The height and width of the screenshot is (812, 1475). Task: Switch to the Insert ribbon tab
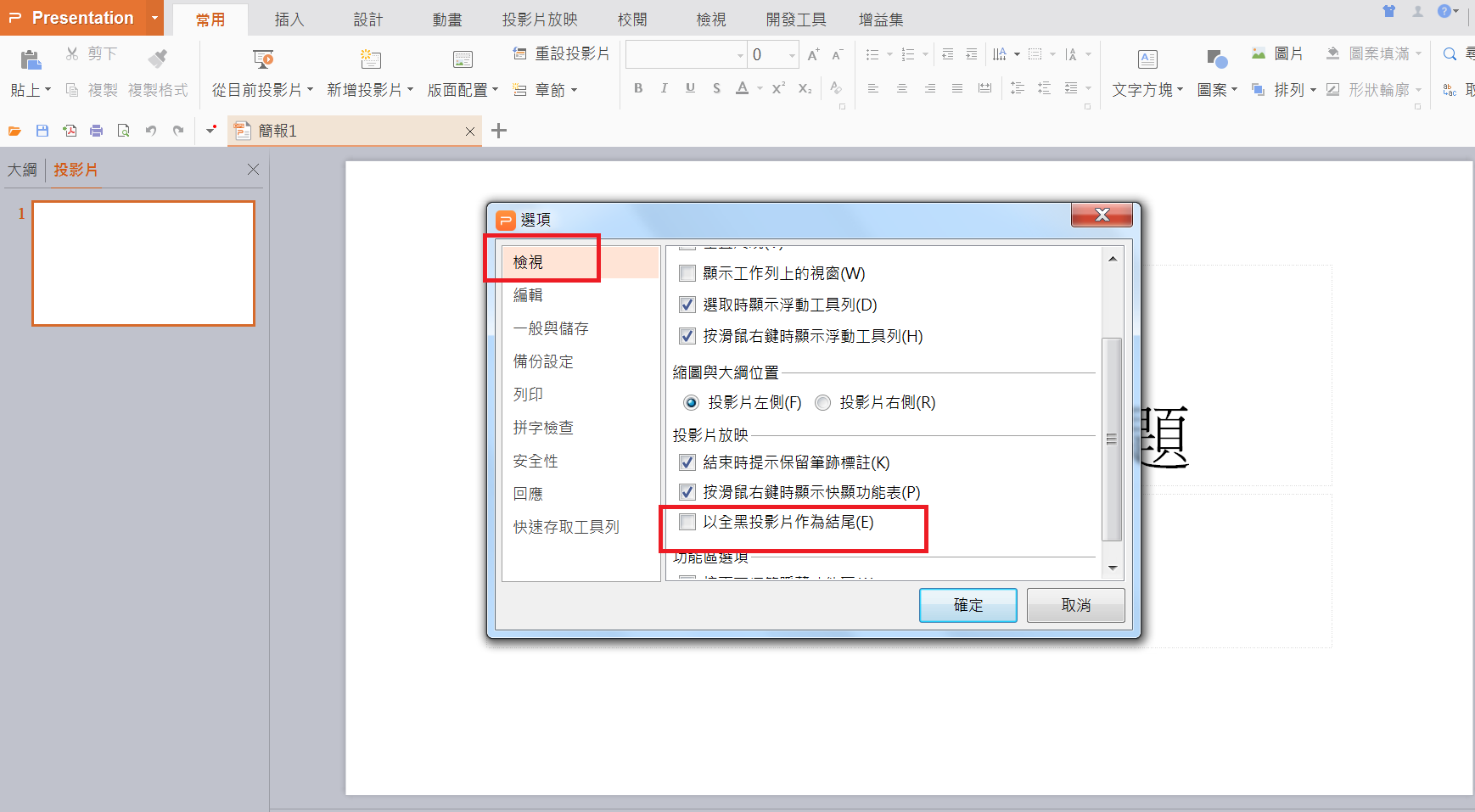pos(289,19)
